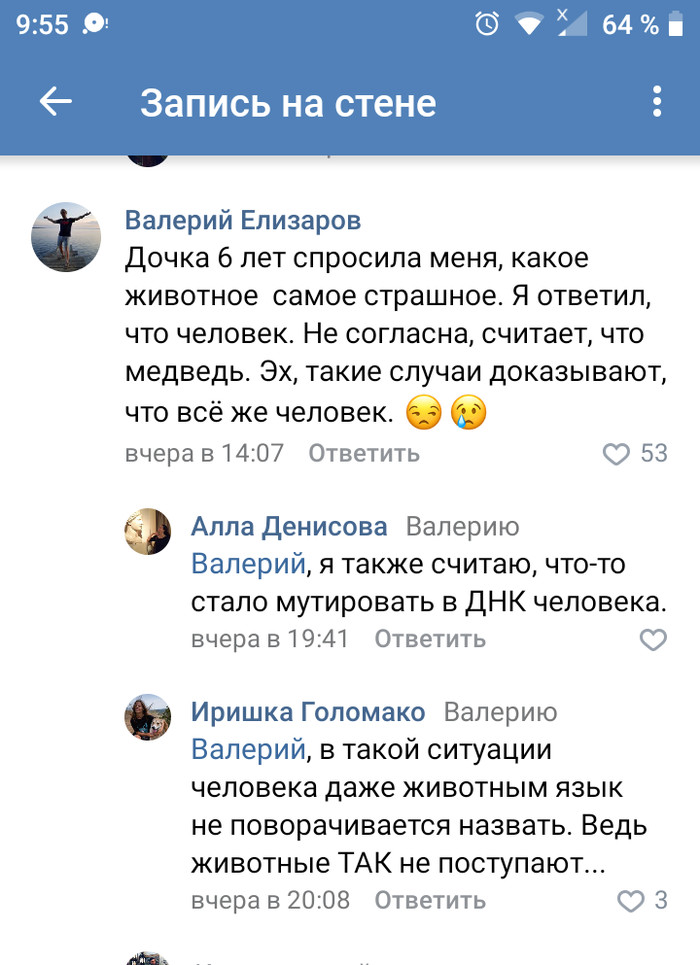700x965 pixels.
Task: Reply to Алла Денисова's comment
Action: point(430,639)
